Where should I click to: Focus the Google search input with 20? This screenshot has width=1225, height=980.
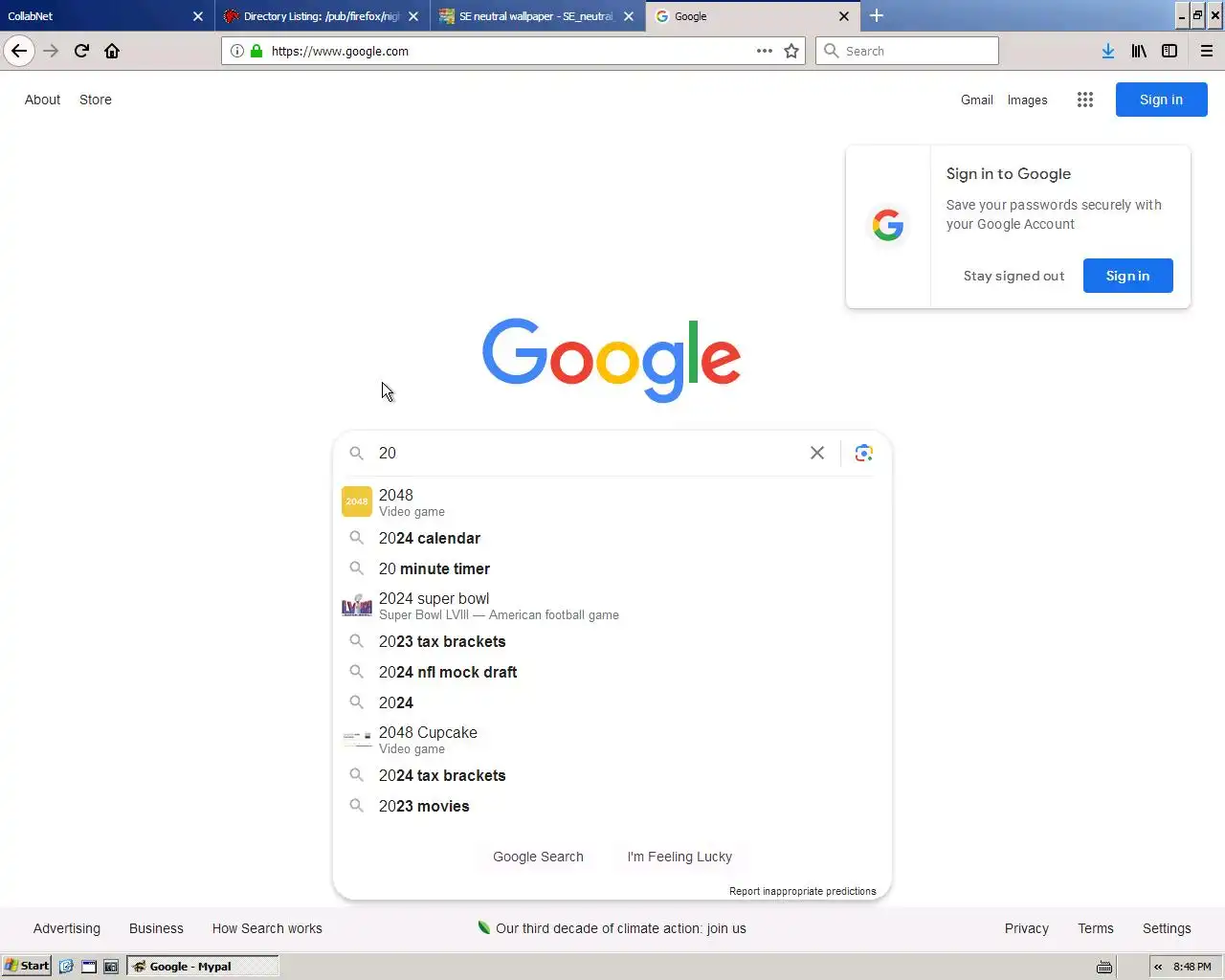[589, 453]
